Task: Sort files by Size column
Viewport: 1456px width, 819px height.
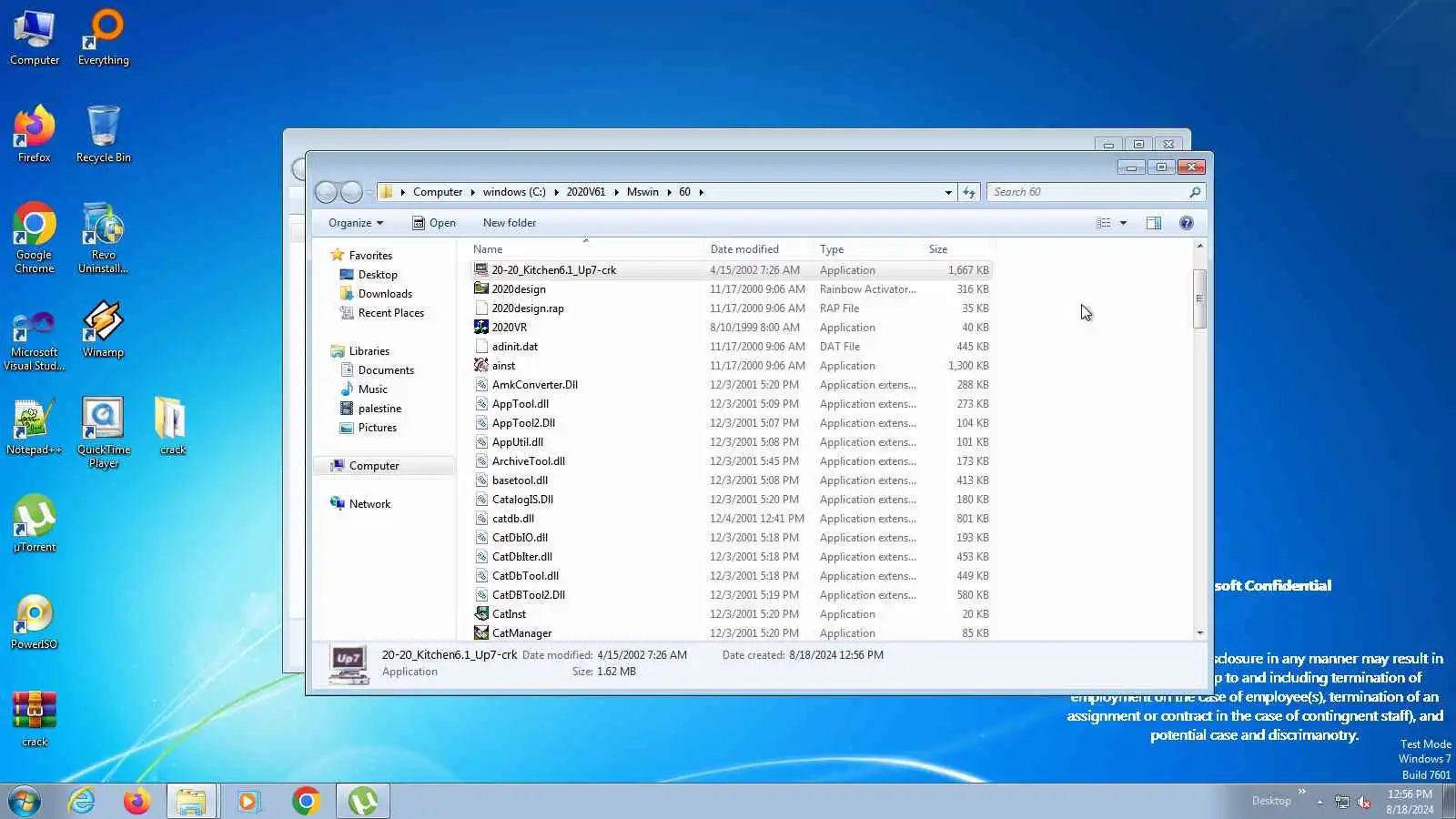Action: 958,249
